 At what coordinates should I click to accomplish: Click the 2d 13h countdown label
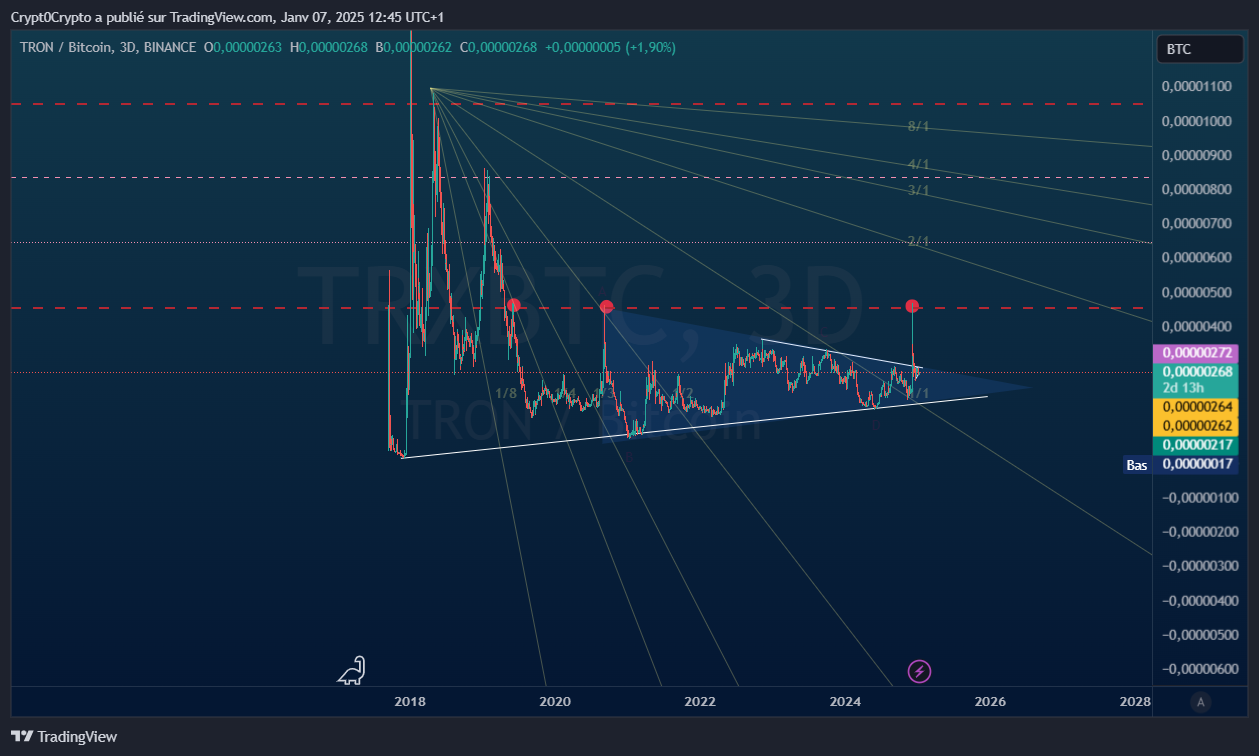point(1182,387)
